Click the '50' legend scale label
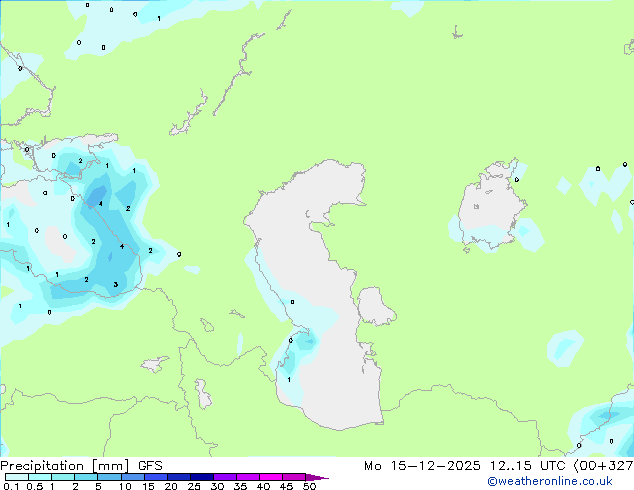This screenshot has width=634, height=490. click(309, 486)
